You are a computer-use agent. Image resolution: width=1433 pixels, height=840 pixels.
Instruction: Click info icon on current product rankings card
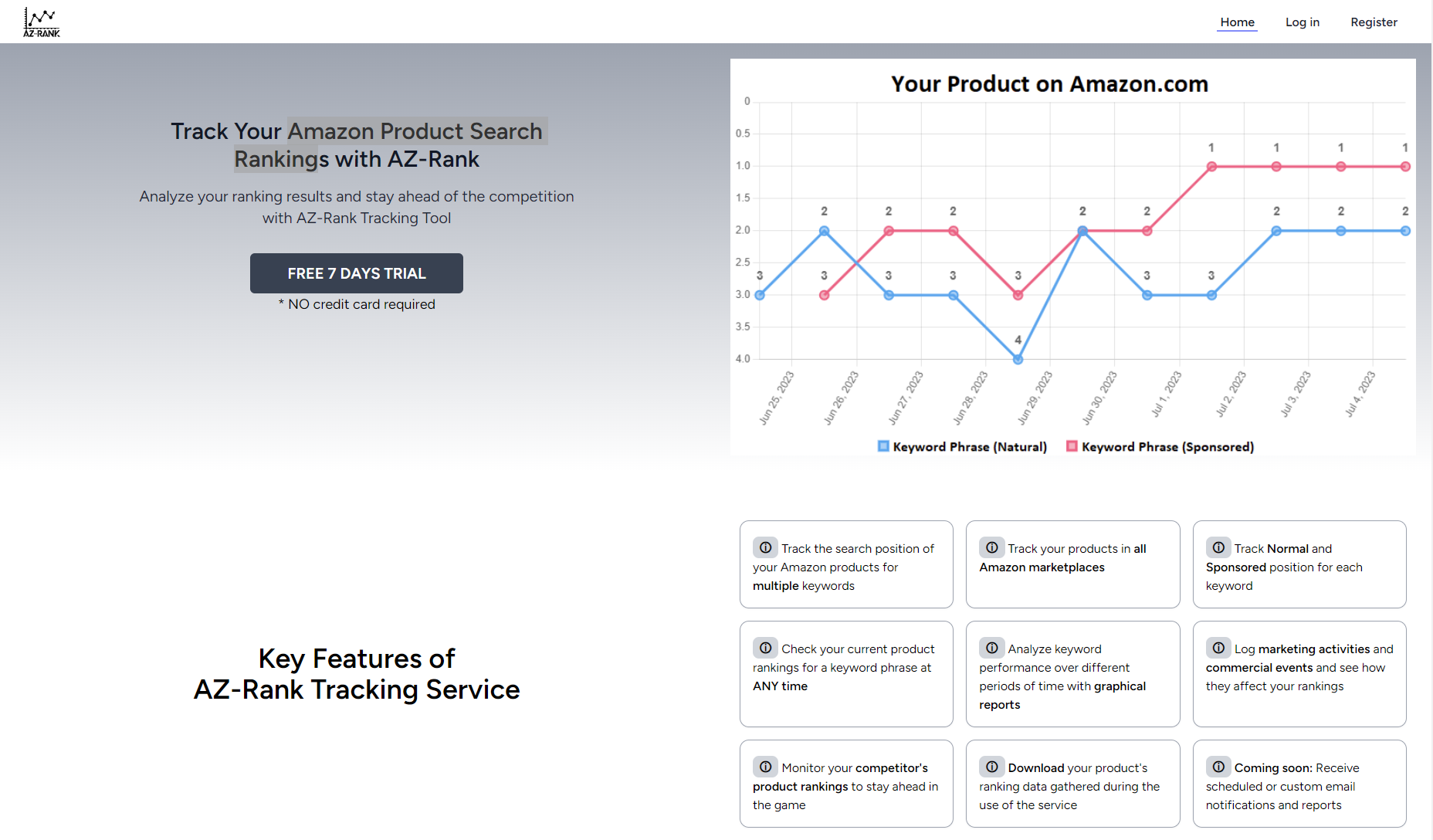765,648
